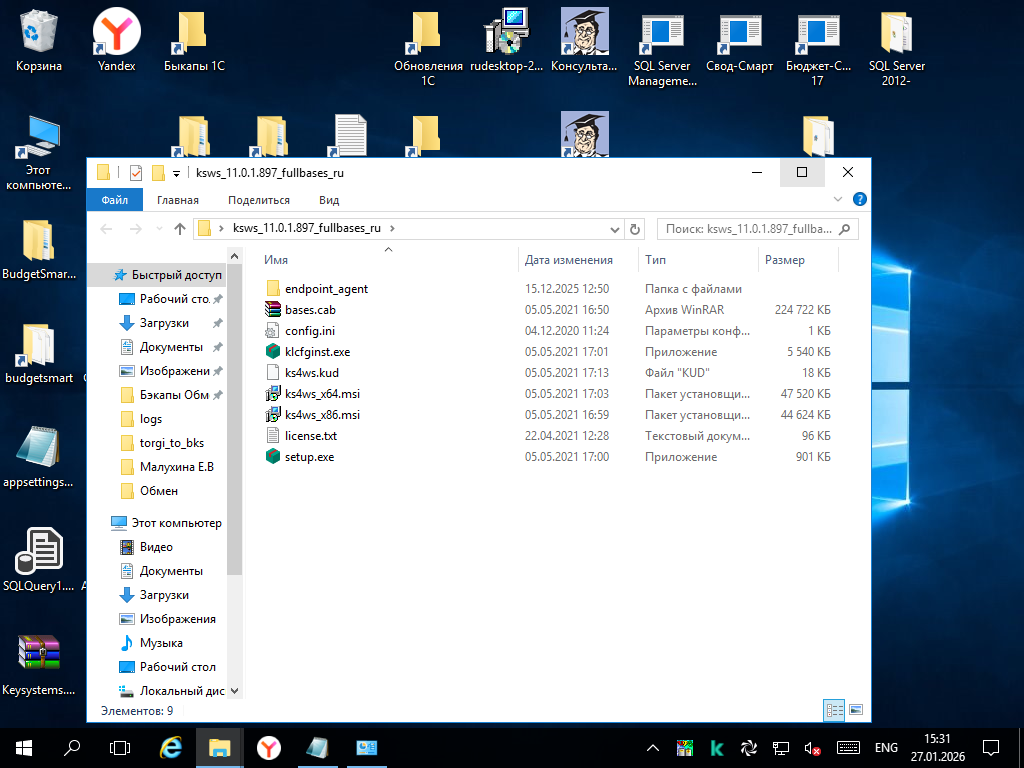Image resolution: width=1024 pixels, height=768 pixels.
Task: Select the bases.cab WinRAR archive
Action: tap(309, 310)
